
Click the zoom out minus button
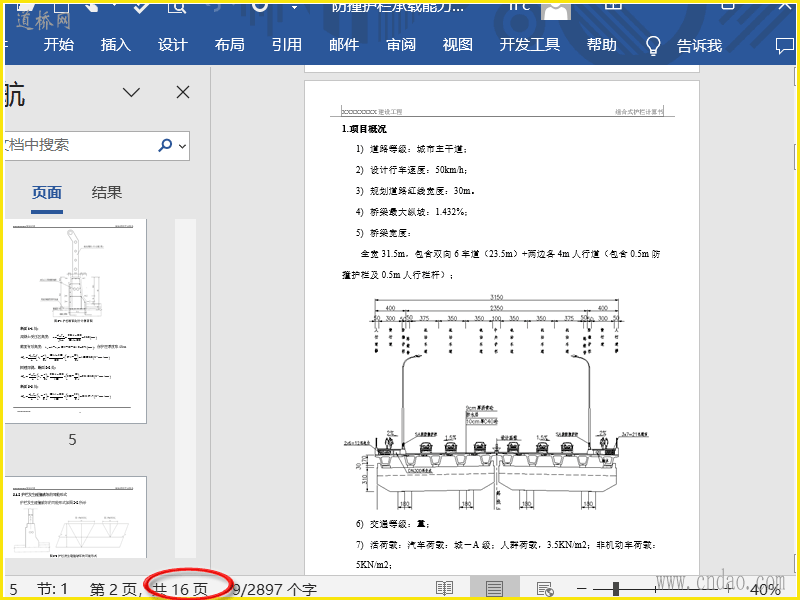(582, 589)
